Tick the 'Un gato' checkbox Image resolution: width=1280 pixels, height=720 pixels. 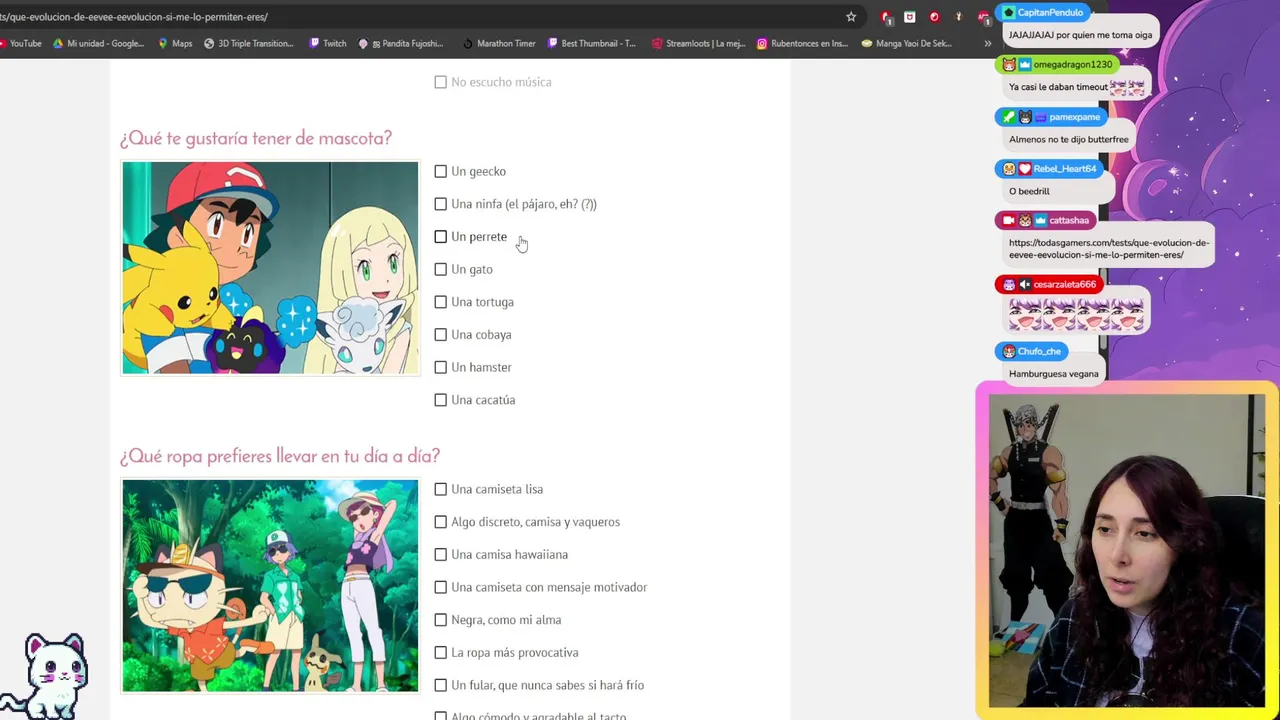440,269
